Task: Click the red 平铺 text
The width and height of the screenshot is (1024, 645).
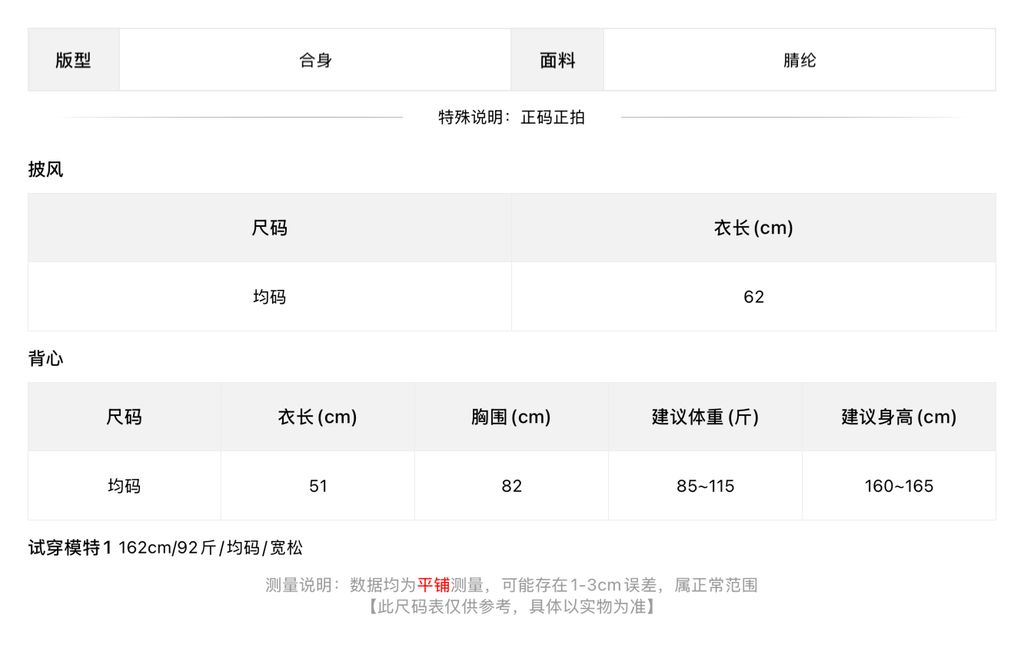Action: tap(434, 585)
